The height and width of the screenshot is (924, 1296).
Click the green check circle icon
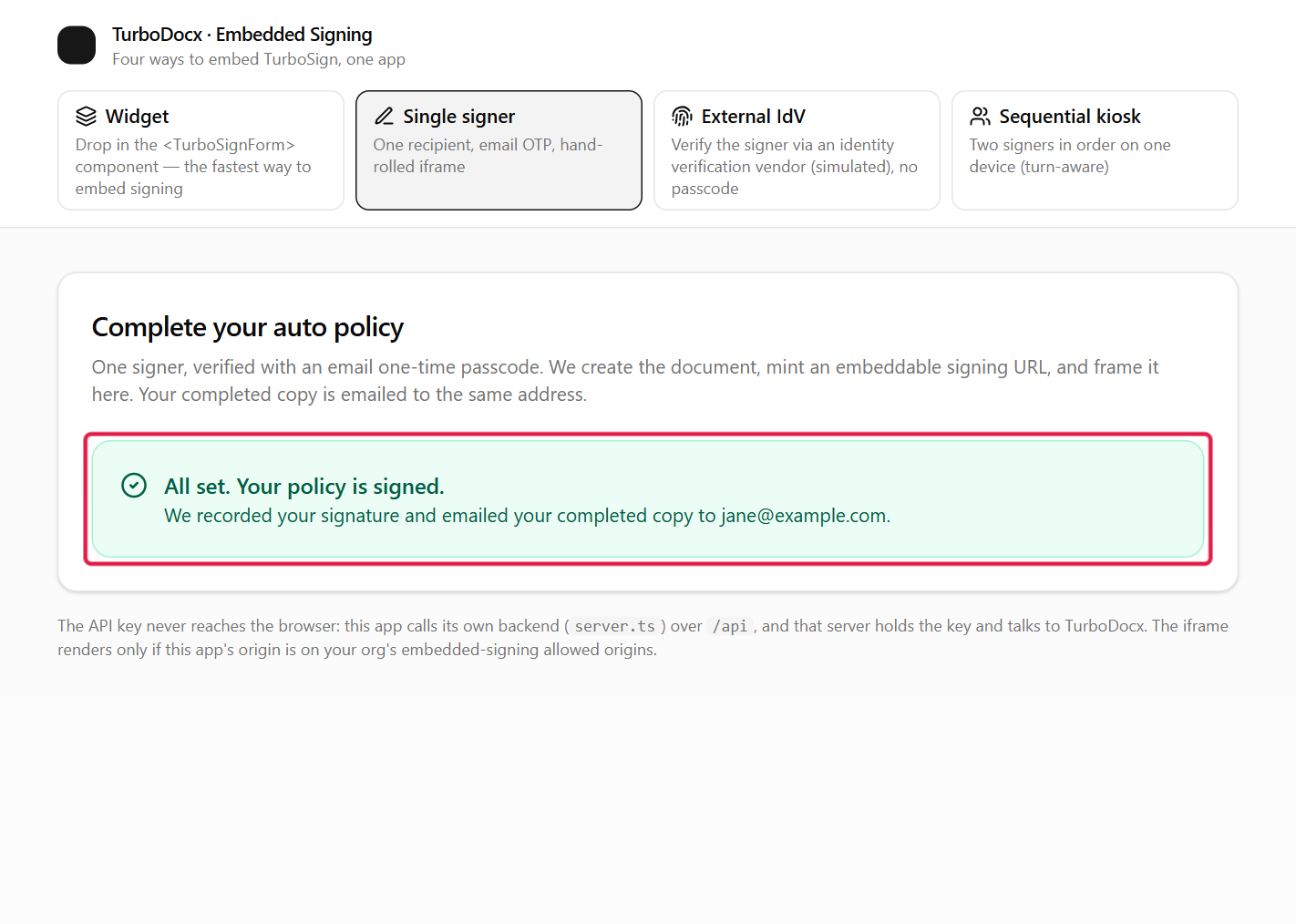pyautogui.click(x=134, y=486)
